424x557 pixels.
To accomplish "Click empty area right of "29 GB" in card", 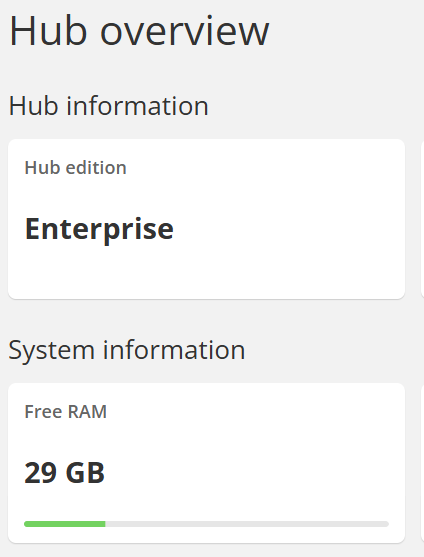I will pos(249,473).
